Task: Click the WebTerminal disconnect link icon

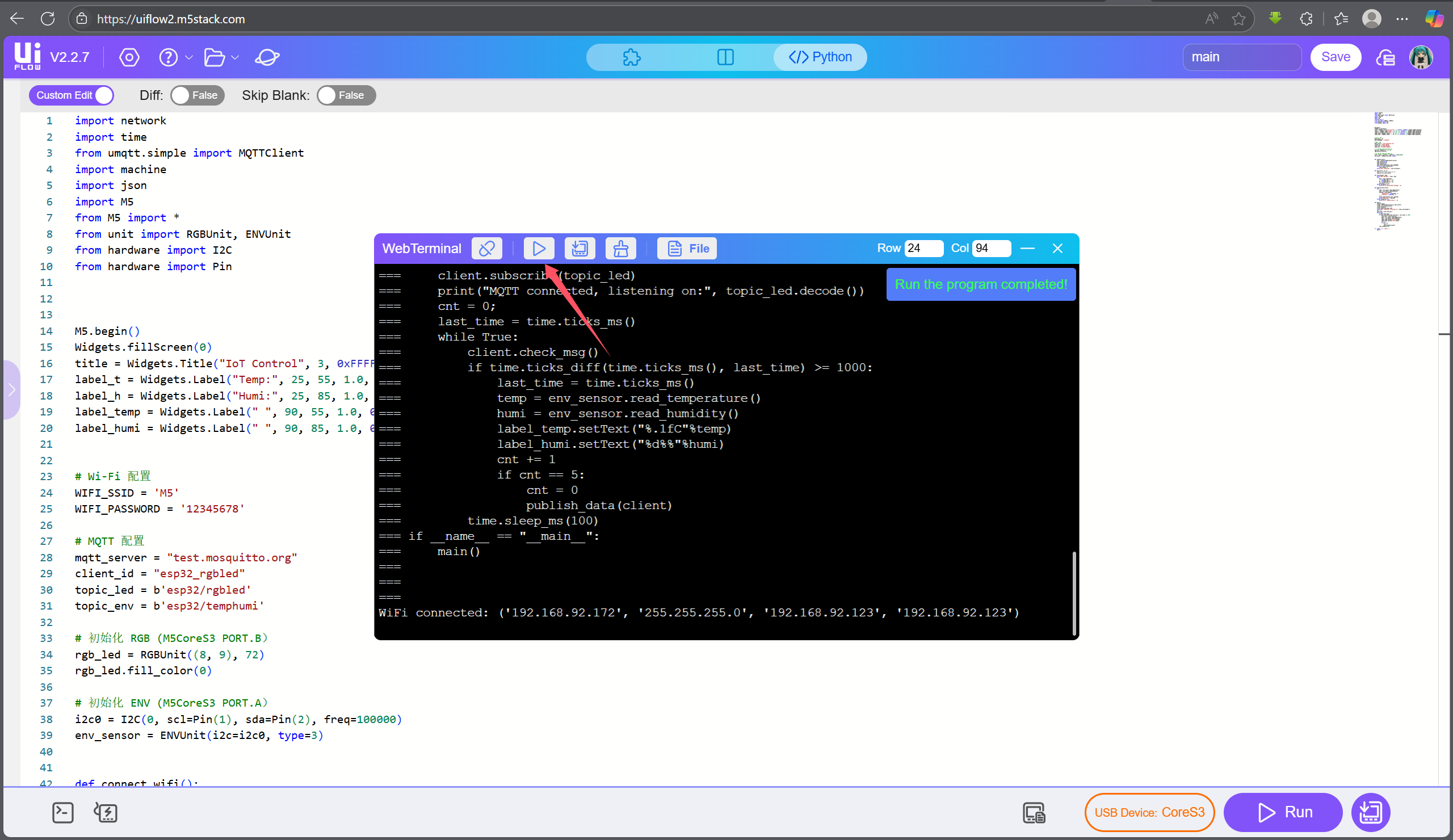Action: (486, 249)
